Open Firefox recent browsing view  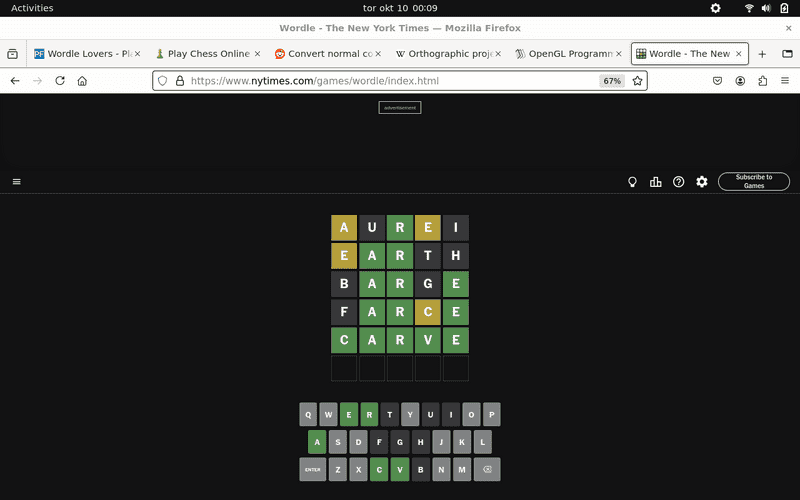coord(12,54)
